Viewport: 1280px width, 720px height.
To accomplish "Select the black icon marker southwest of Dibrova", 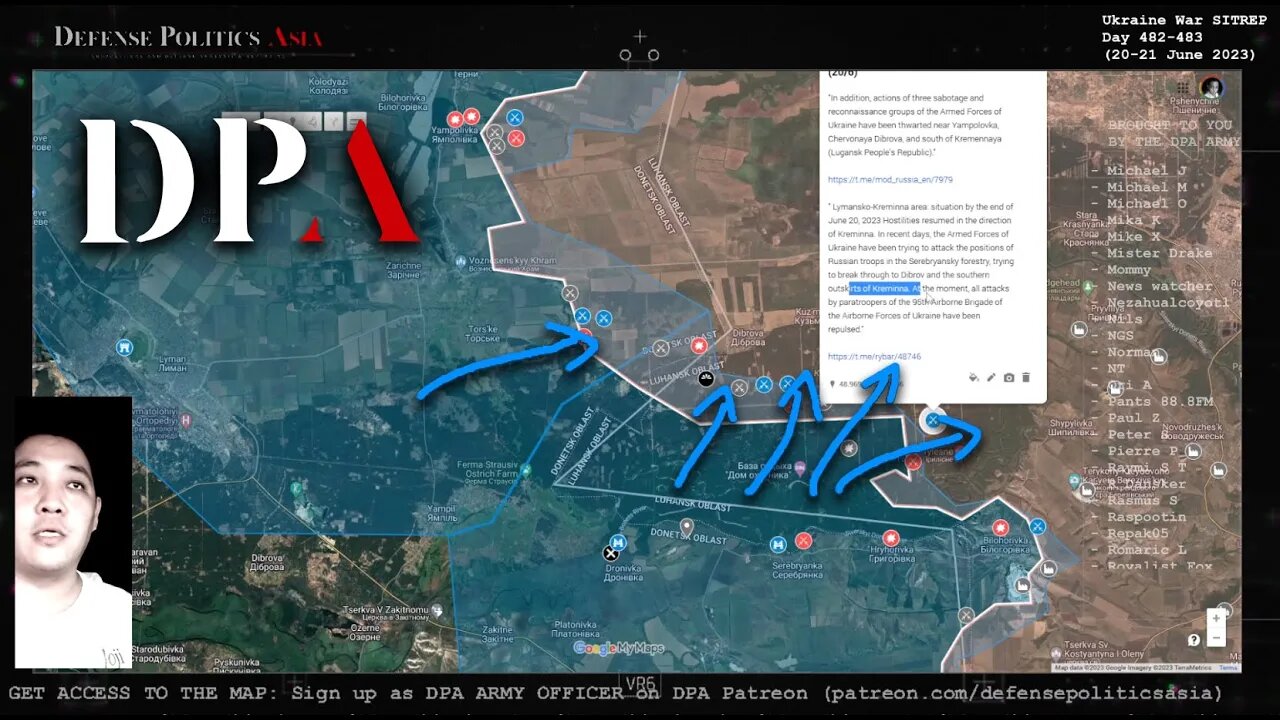I will click(706, 379).
